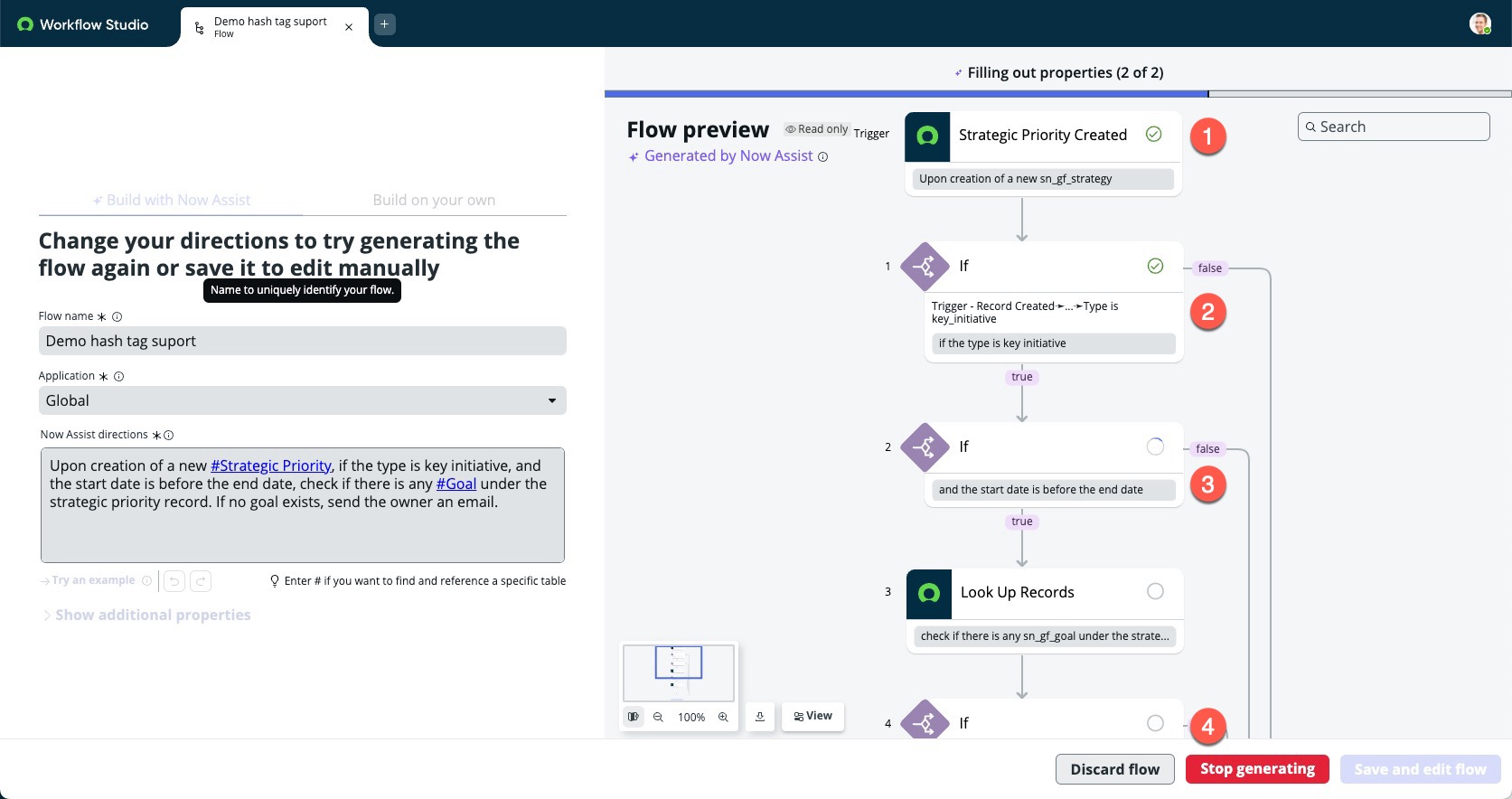Open a new tab with plus button
The height and width of the screenshot is (799, 1512).
pos(384,24)
